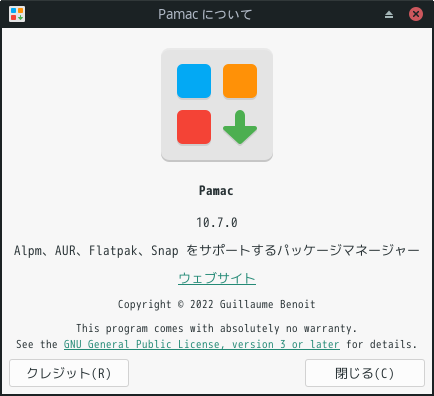The image size is (434, 396).
Task: Click the 'no warranty' notice text
Action: (217, 328)
